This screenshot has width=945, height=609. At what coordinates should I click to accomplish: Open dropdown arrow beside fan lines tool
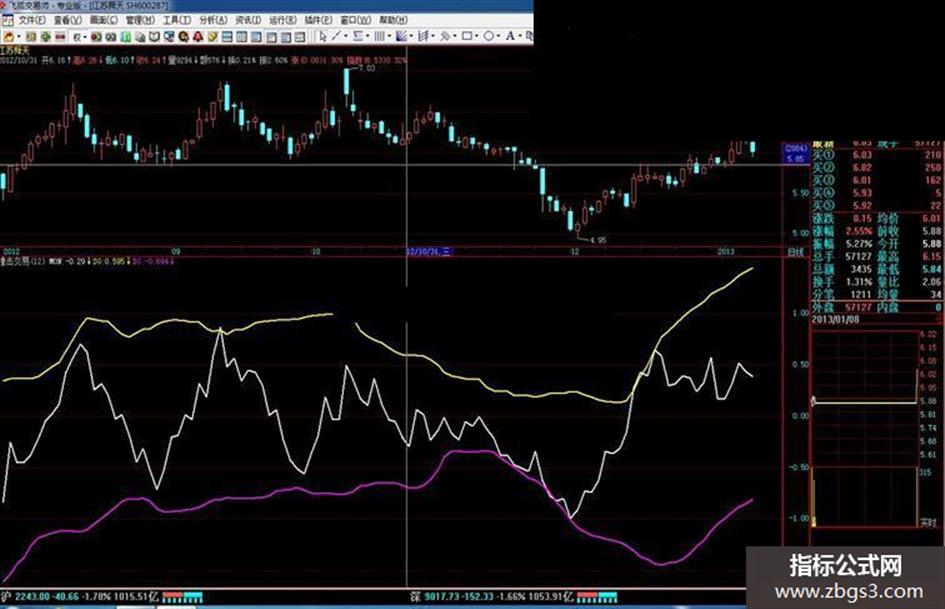[411, 37]
